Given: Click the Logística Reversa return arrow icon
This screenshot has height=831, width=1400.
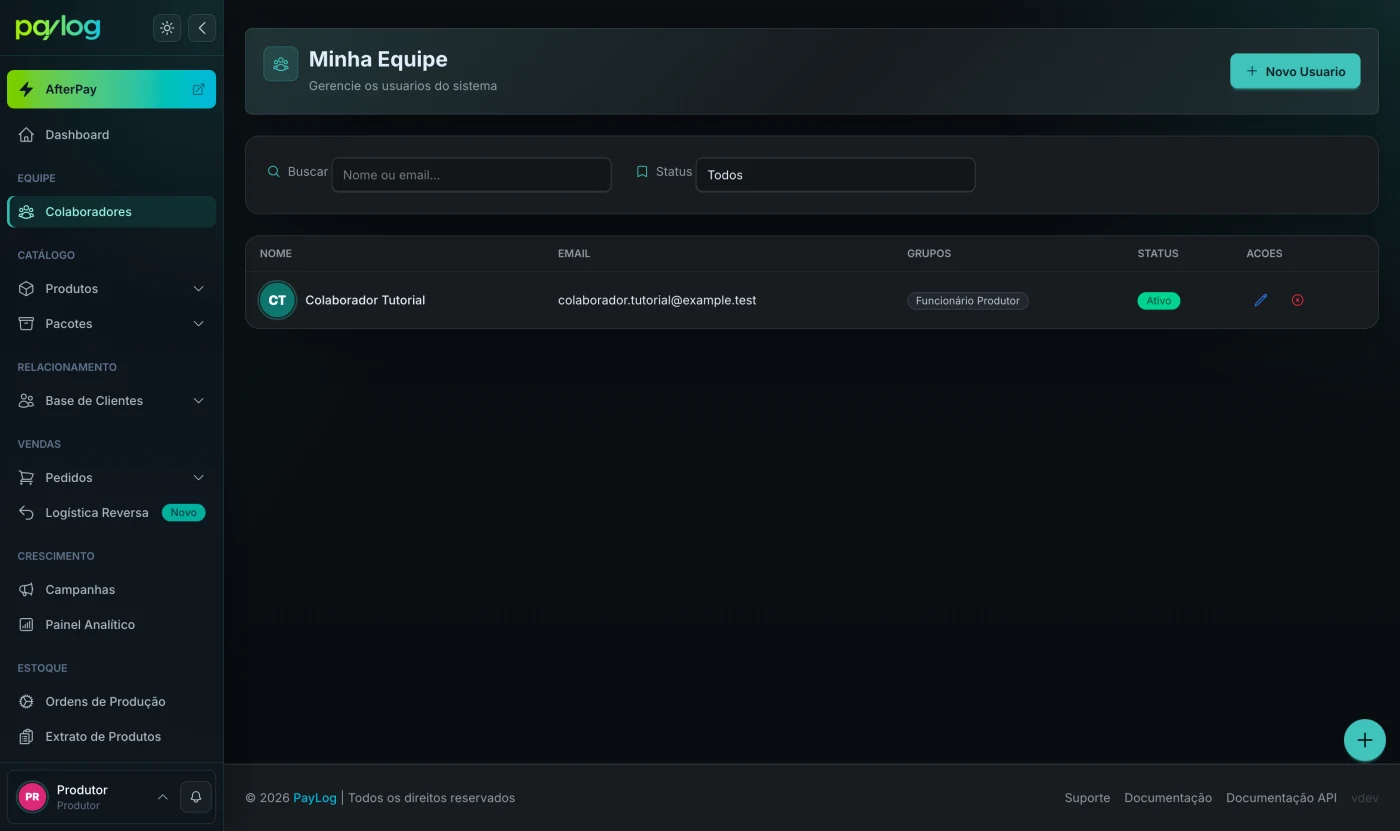Looking at the screenshot, I should 26,513.
